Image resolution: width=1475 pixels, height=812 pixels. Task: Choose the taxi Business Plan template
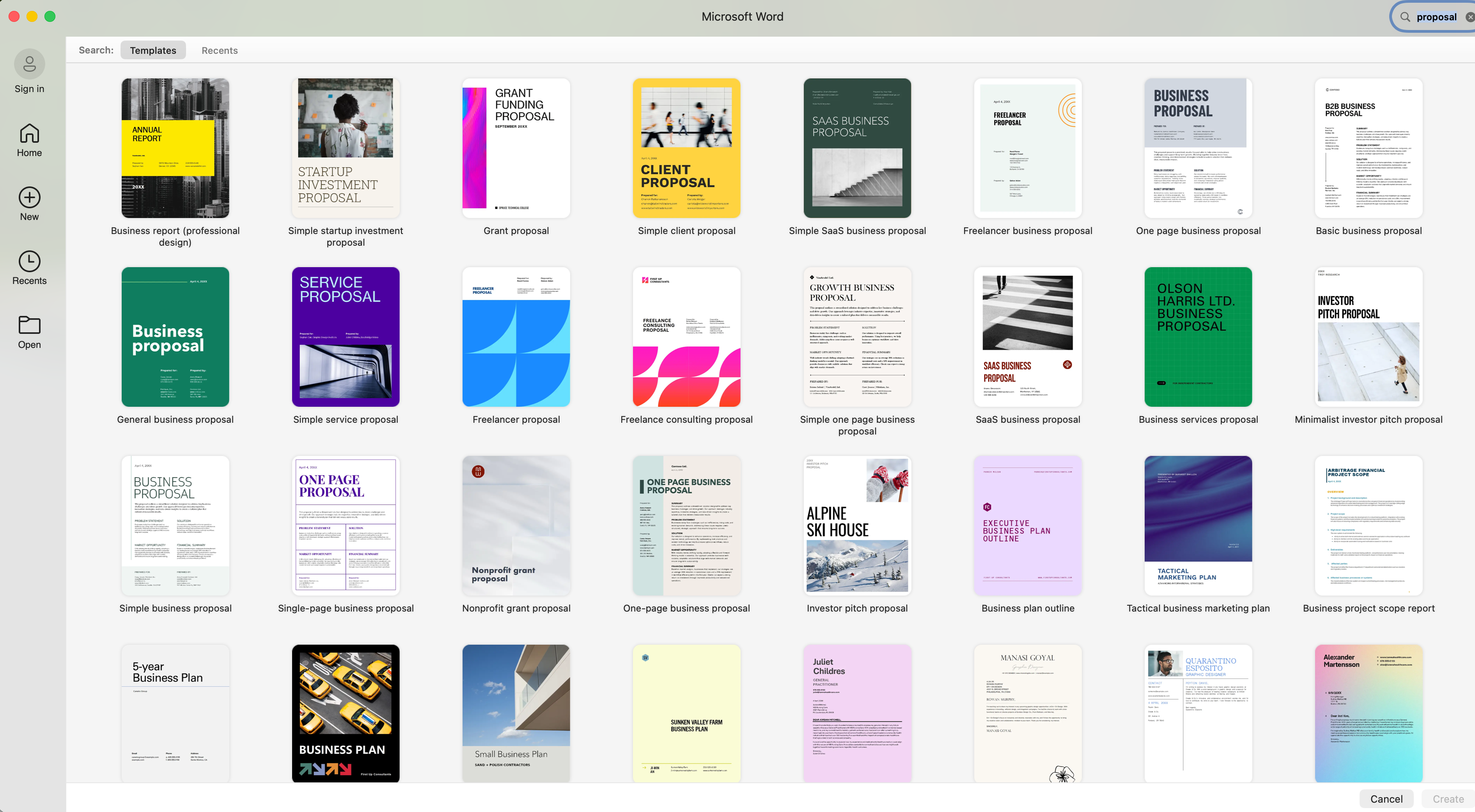pyautogui.click(x=346, y=713)
